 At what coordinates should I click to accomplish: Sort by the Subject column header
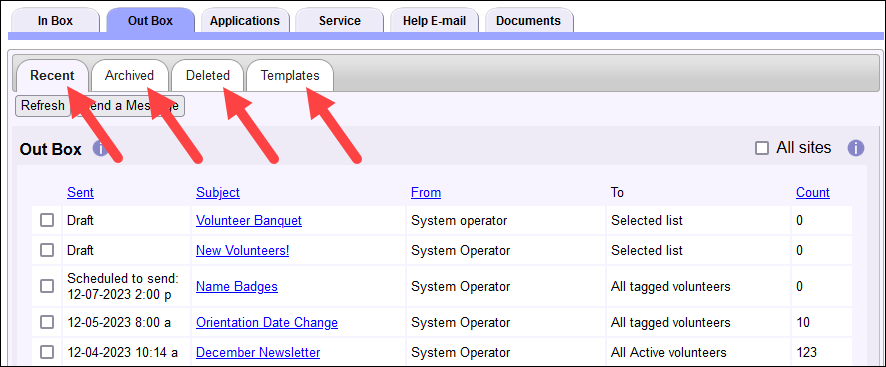click(x=218, y=192)
